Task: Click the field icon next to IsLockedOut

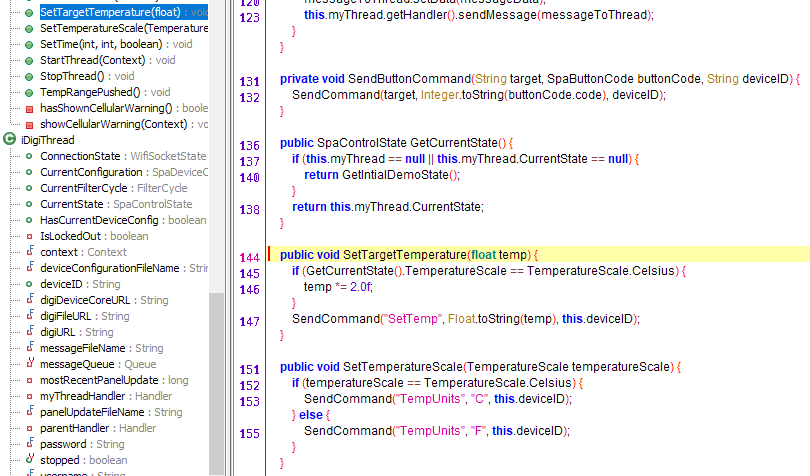Action: (30, 236)
